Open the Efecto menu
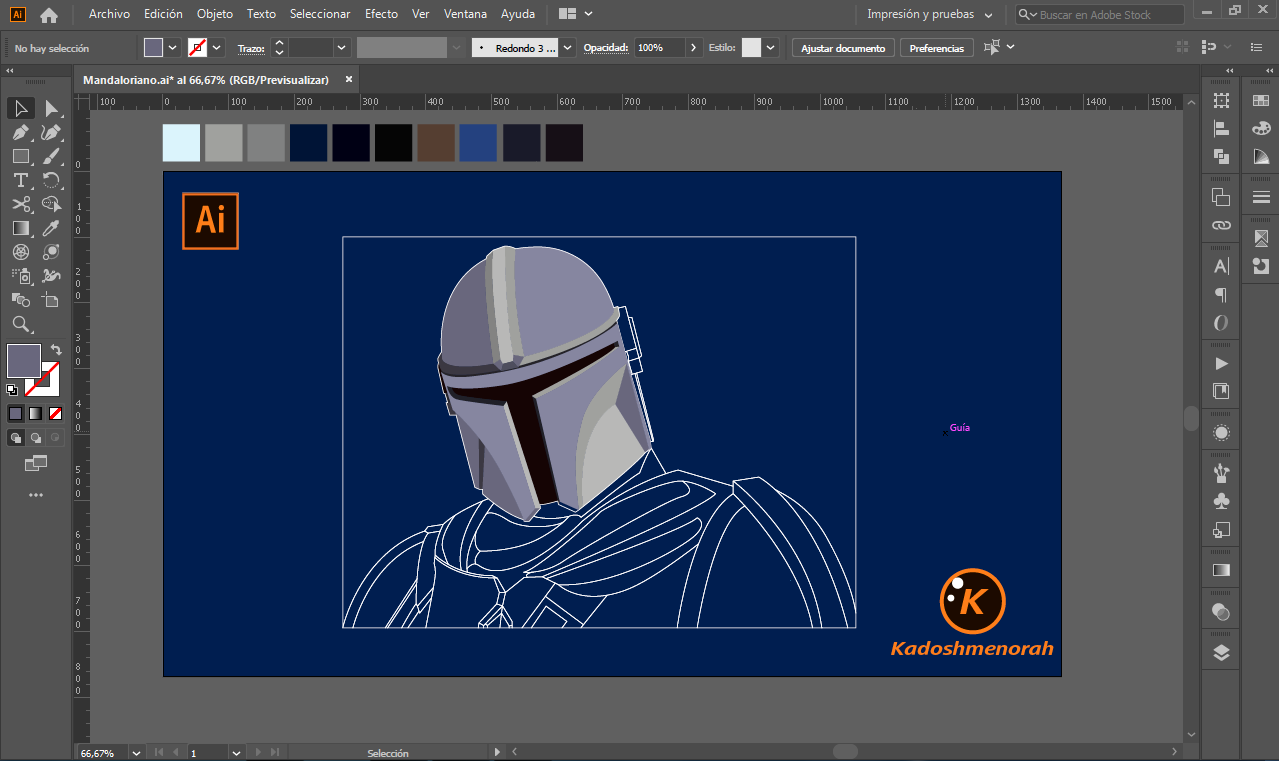The height and width of the screenshot is (761, 1279). [x=381, y=14]
